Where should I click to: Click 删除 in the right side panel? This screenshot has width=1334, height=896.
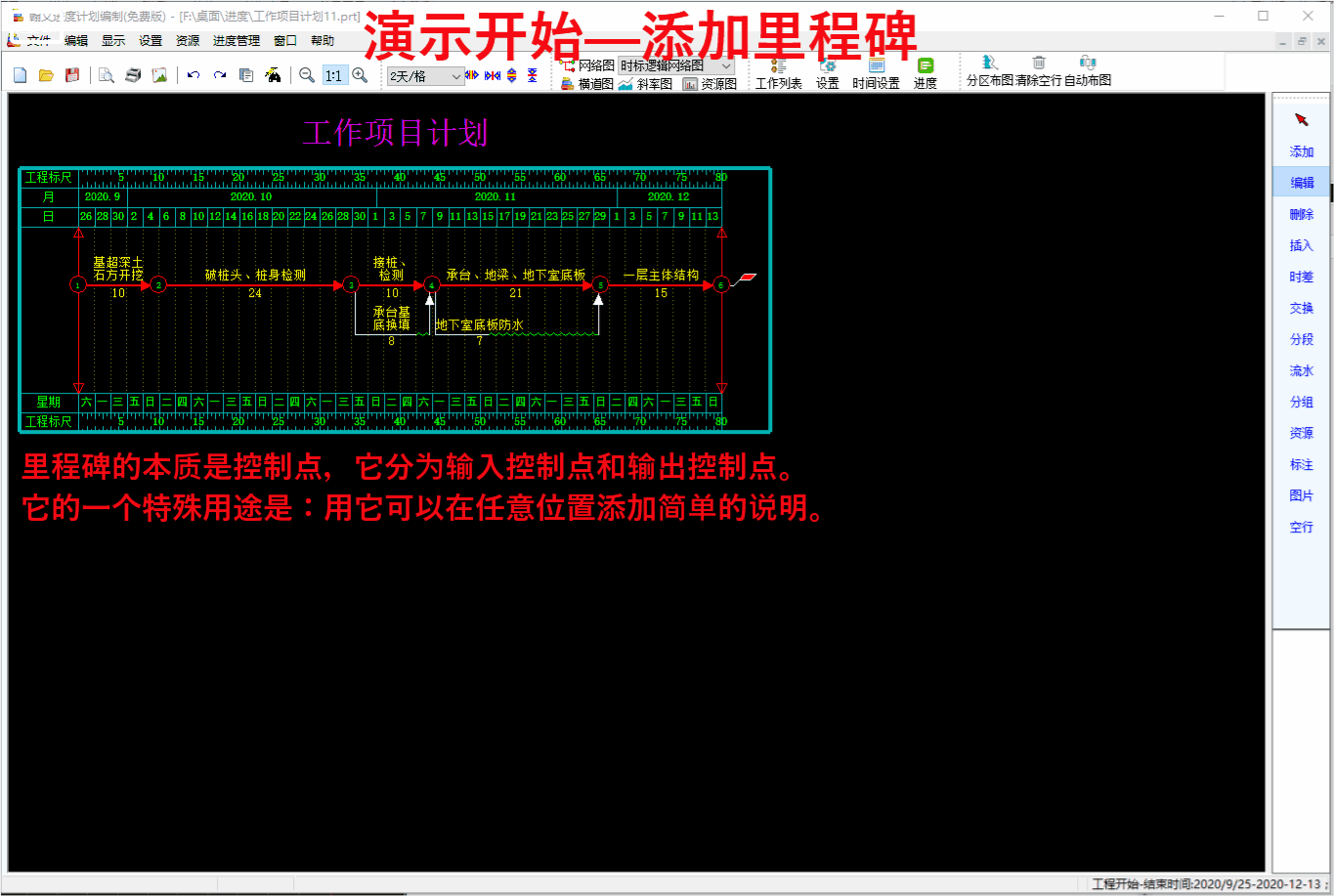click(1301, 215)
